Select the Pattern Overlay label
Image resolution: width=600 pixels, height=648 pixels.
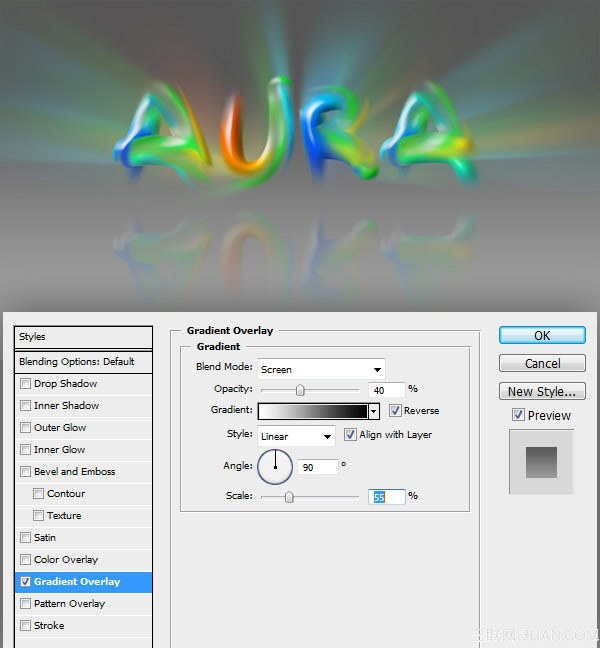pos(69,603)
